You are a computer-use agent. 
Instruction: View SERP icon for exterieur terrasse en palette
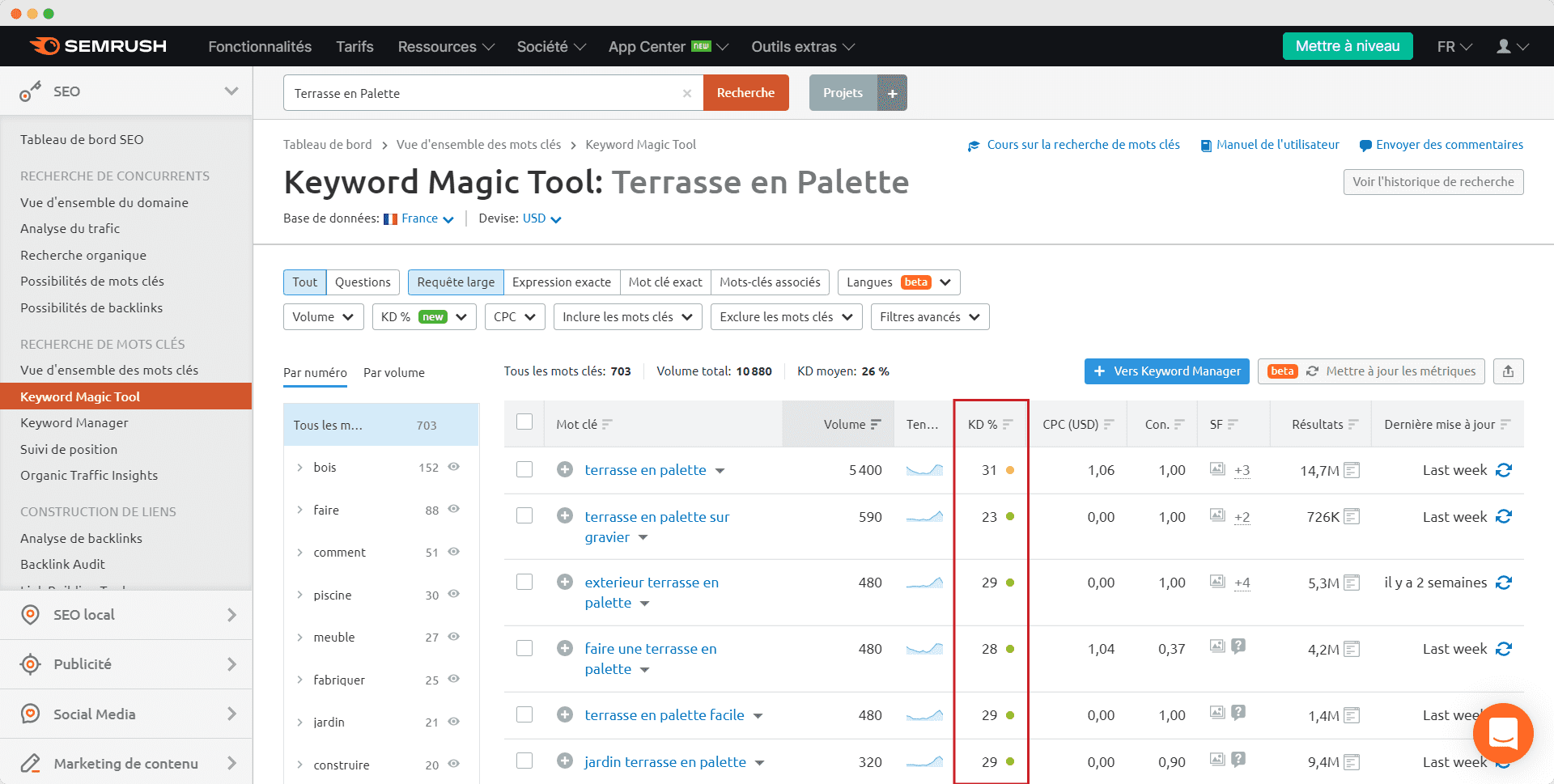point(1352,583)
